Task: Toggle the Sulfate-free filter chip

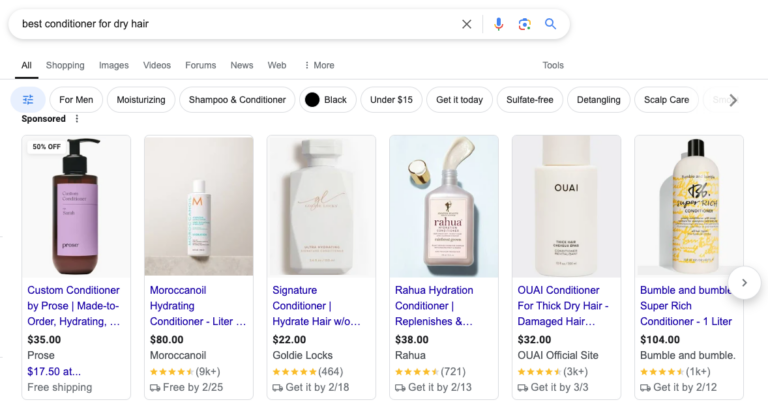Action: 529,100
